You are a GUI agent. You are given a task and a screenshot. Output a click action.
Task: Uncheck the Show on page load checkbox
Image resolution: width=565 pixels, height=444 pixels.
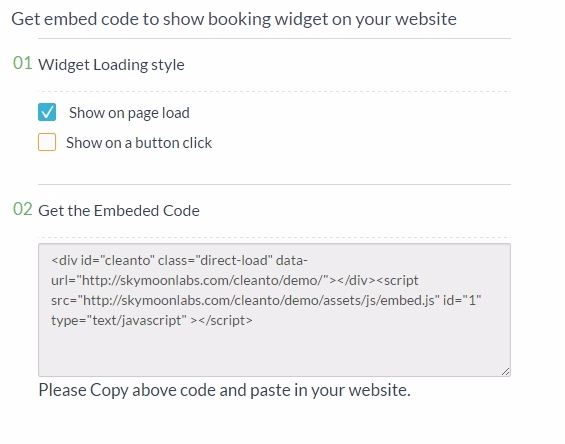click(x=47, y=112)
